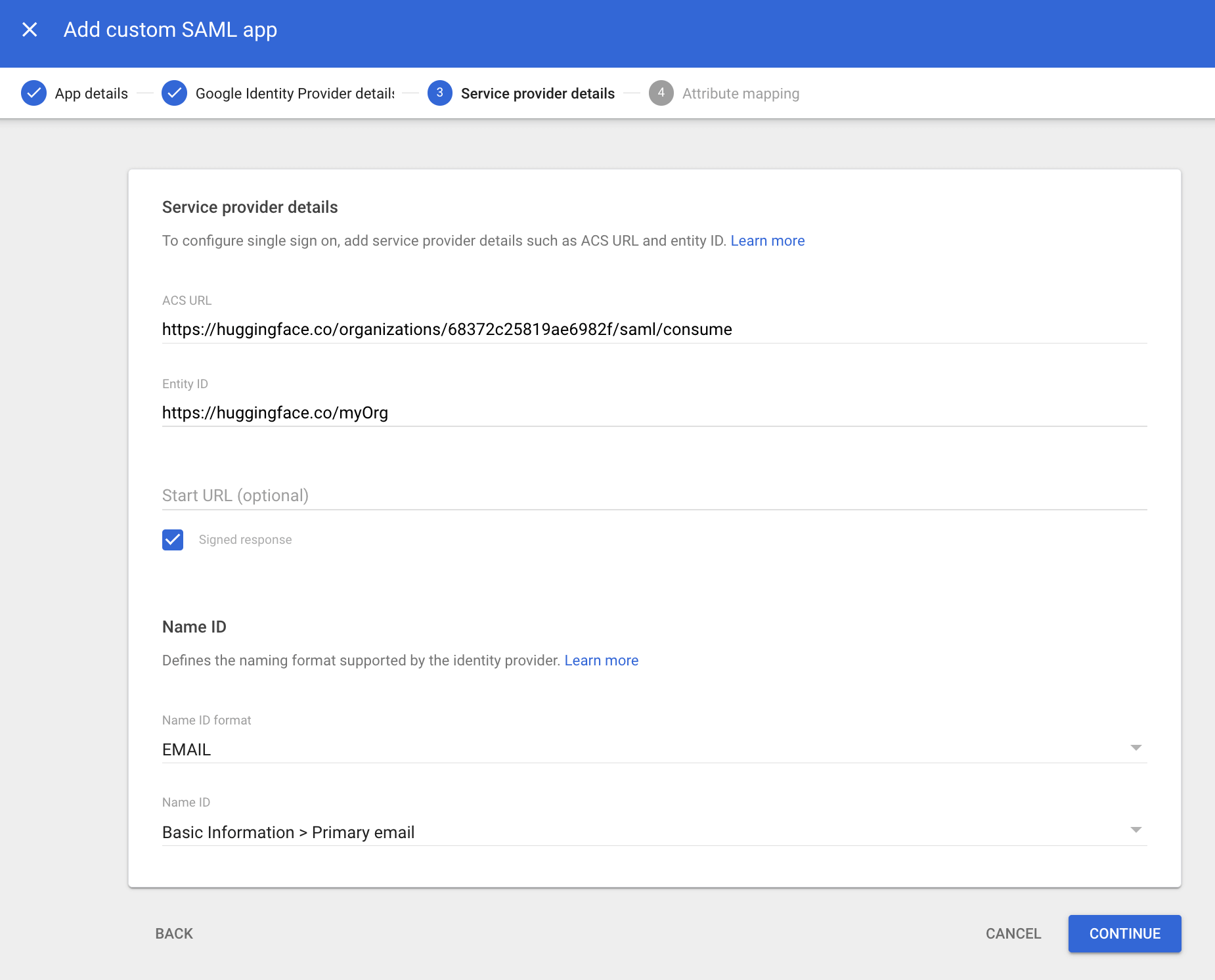
Task: Jump to the Attribute mapping step
Action: click(x=740, y=93)
